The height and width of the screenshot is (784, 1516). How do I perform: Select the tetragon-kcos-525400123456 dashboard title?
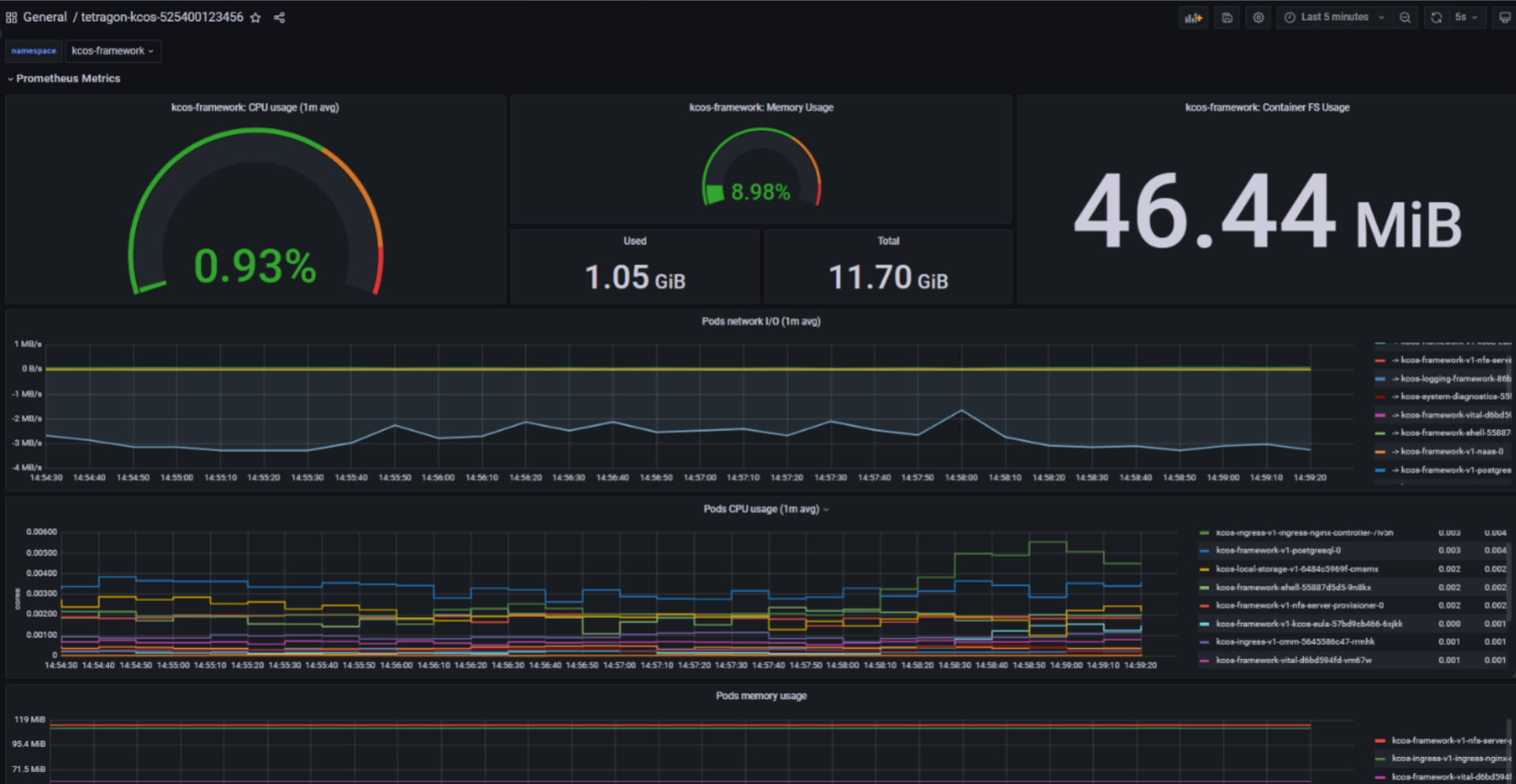[161, 17]
